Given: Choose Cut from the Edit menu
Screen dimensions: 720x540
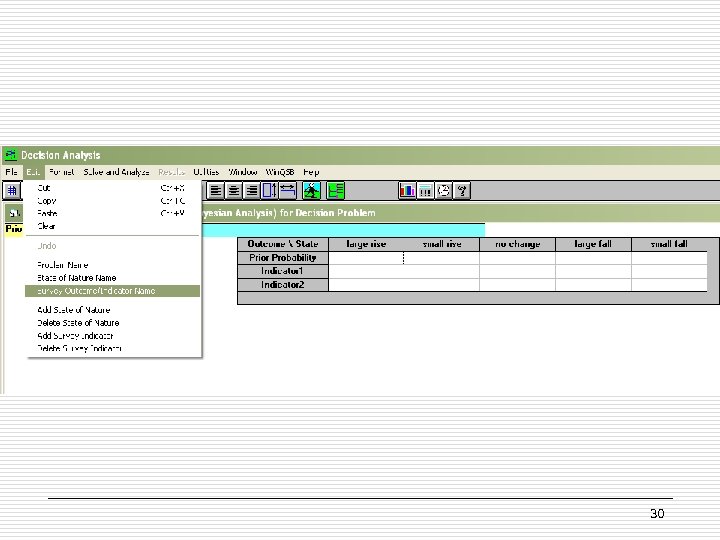Looking at the screenshot, I should [112, 188].
